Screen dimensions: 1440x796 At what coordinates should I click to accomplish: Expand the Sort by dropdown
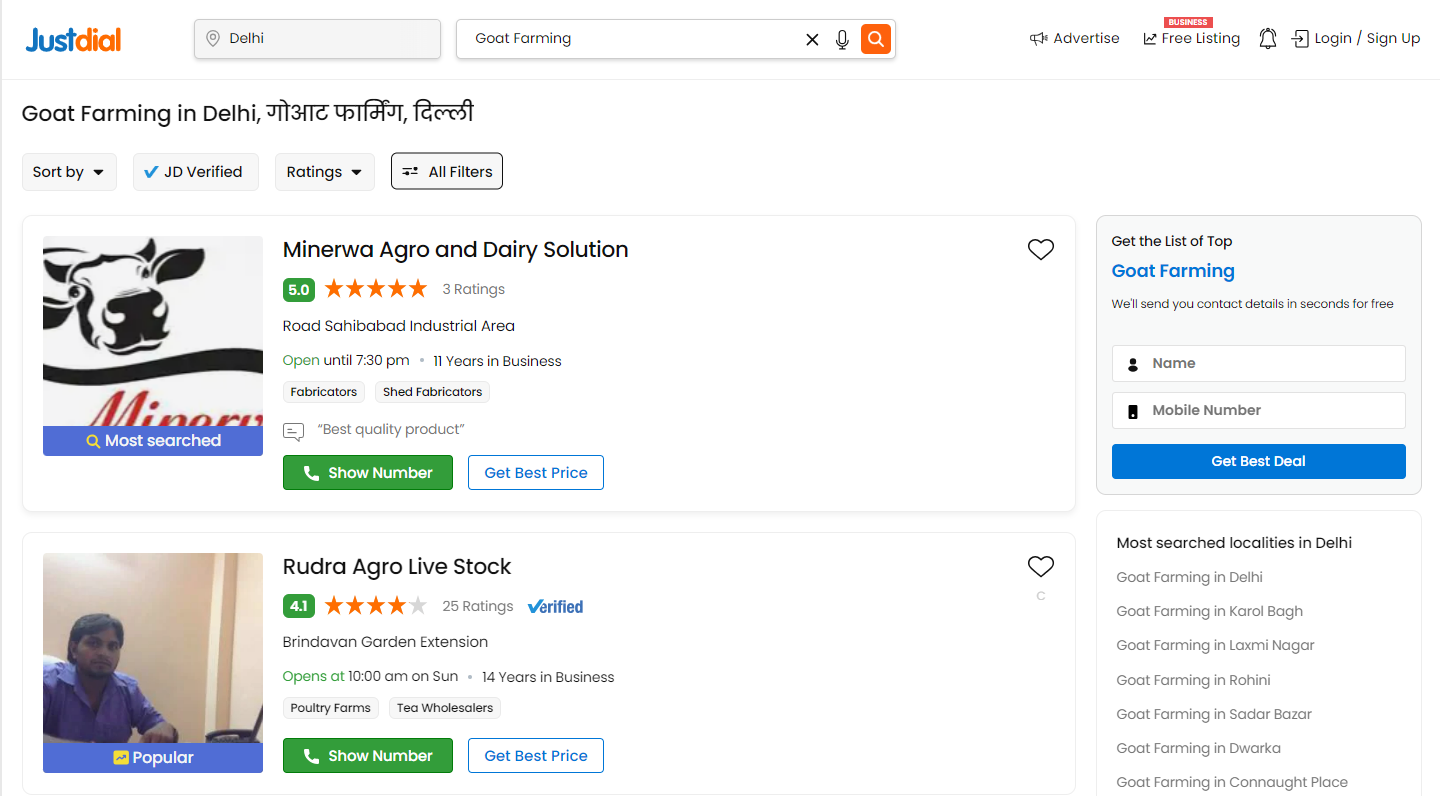coord(69,172)
